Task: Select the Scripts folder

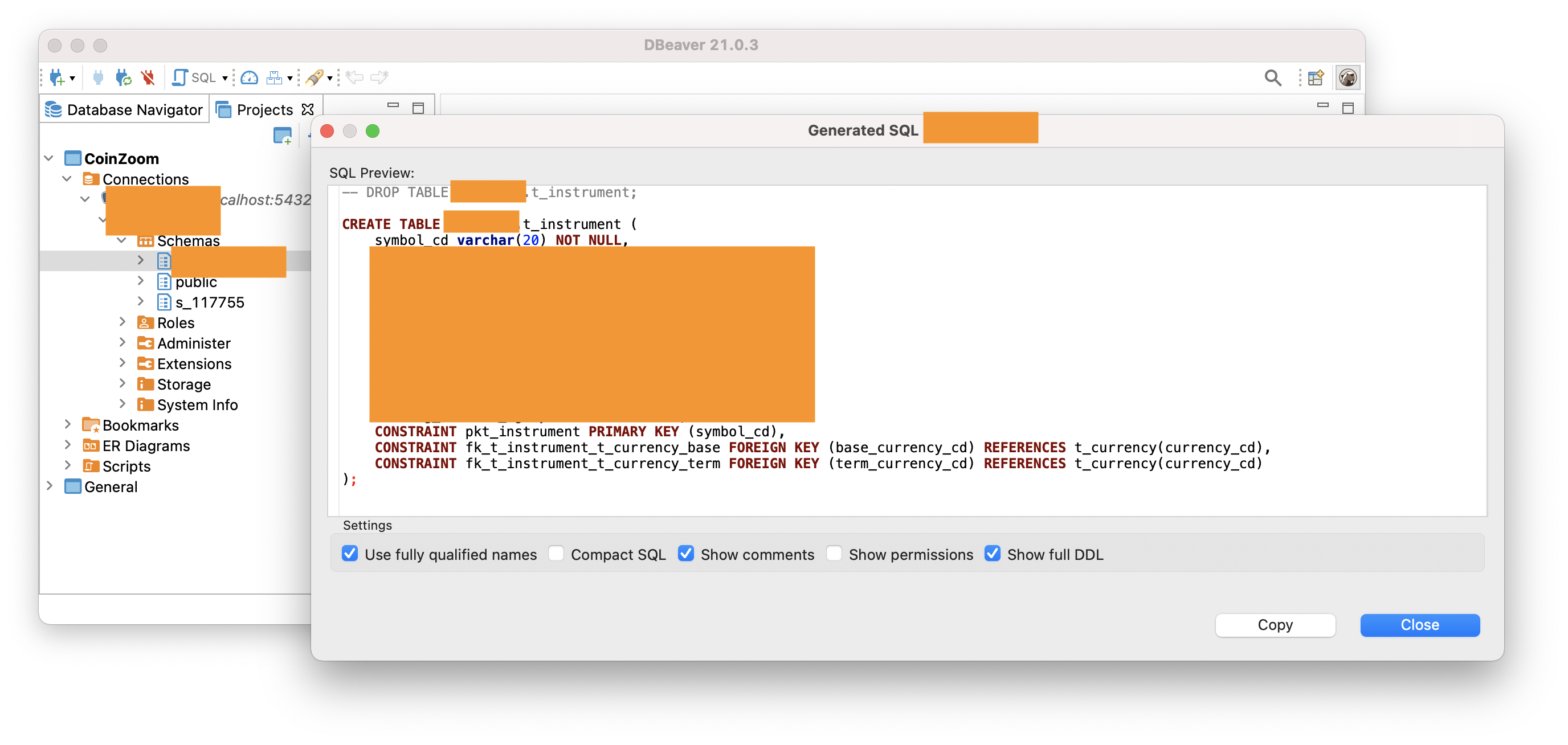Action: click(x=116, y=466)
